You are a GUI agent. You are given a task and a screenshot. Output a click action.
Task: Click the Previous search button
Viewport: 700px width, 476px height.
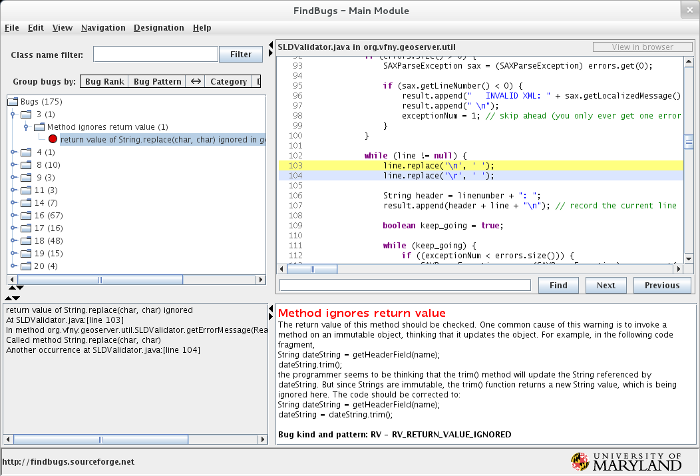point(662,285)
